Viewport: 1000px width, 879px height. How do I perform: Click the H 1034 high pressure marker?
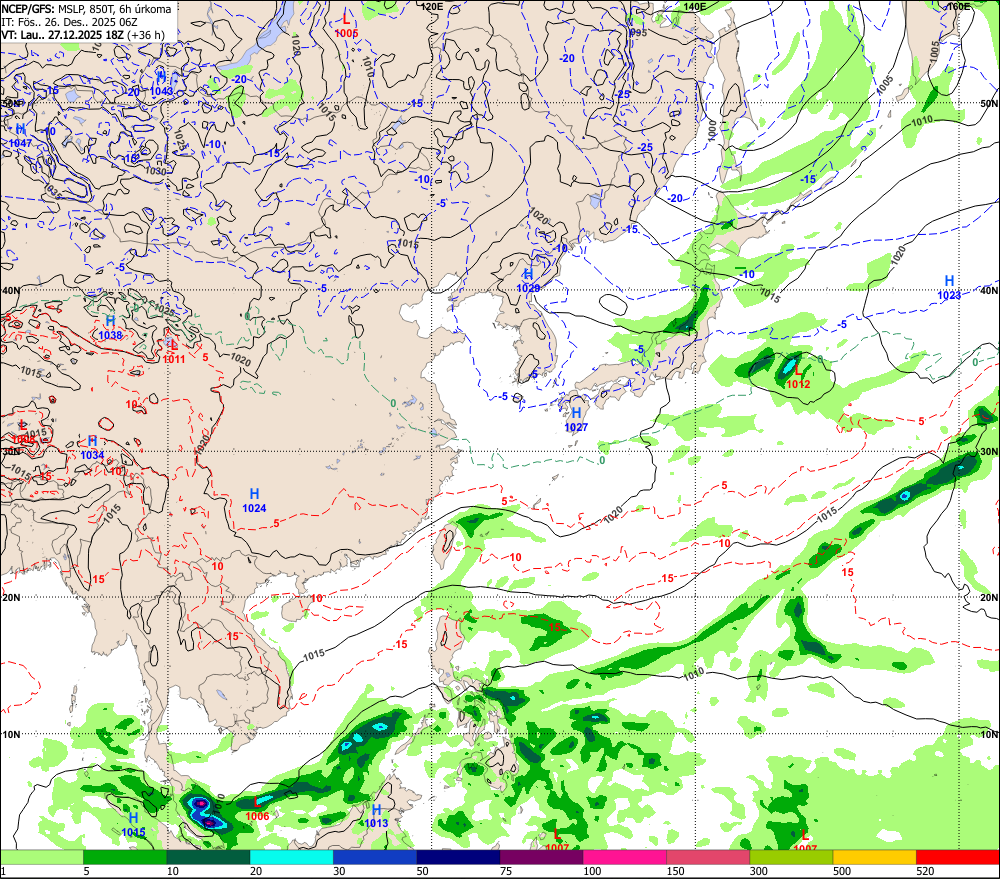pos(92,448)
